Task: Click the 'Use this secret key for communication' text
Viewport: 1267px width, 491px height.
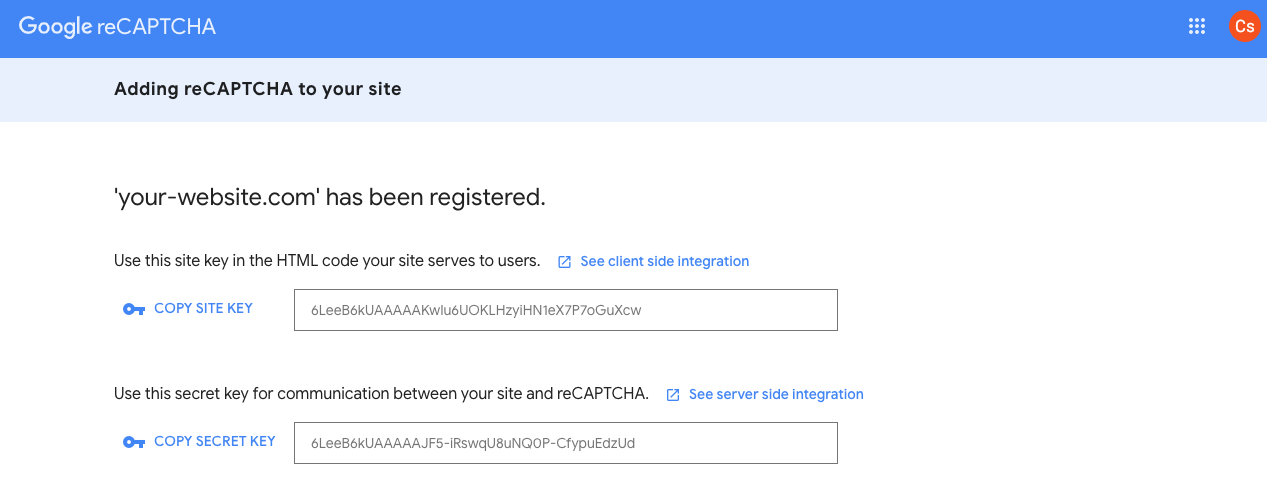Action: pos(381,394)
